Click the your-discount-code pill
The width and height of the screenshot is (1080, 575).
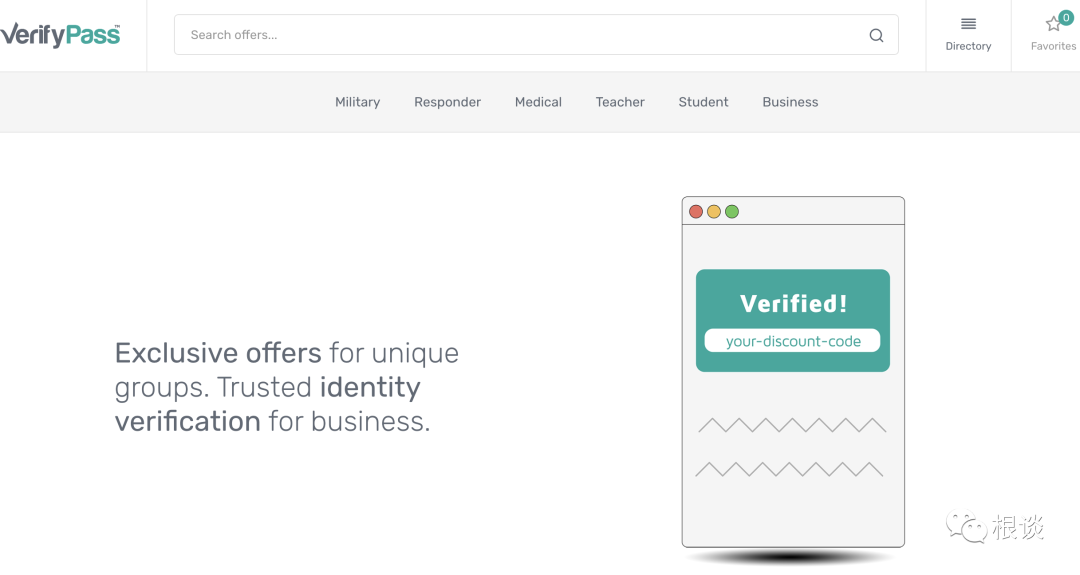pos(793,341)
